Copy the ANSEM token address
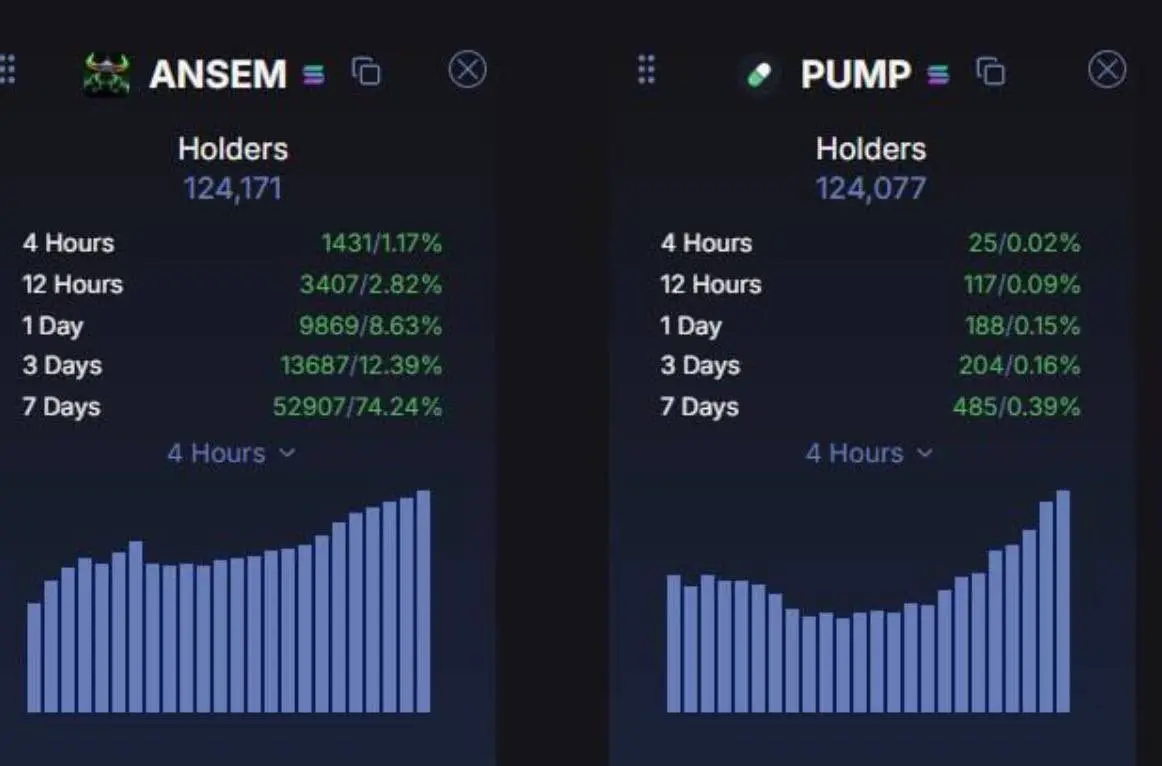Viewport: 1162px width, 766px height. click(366, 72)
